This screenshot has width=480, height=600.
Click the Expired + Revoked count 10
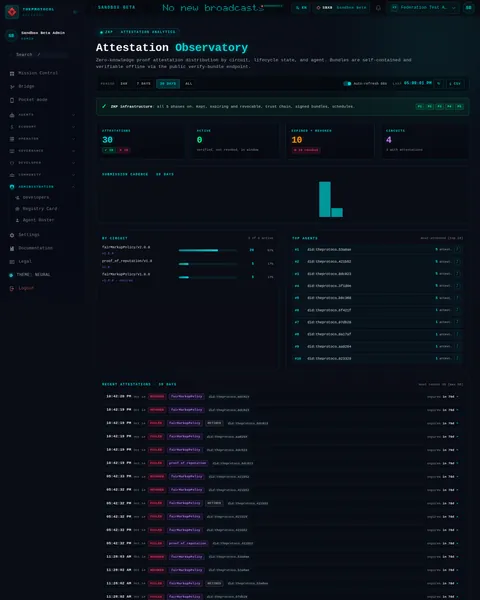[297, 140]
